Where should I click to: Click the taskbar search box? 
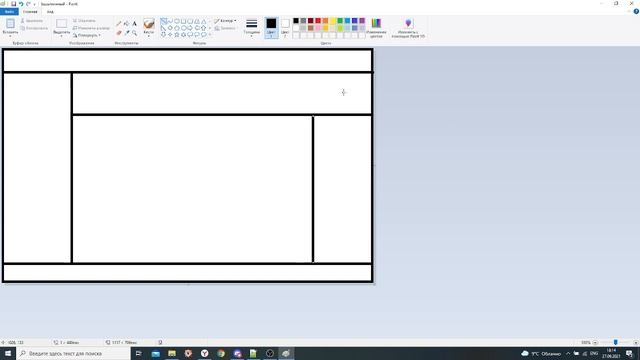point(73,353)
